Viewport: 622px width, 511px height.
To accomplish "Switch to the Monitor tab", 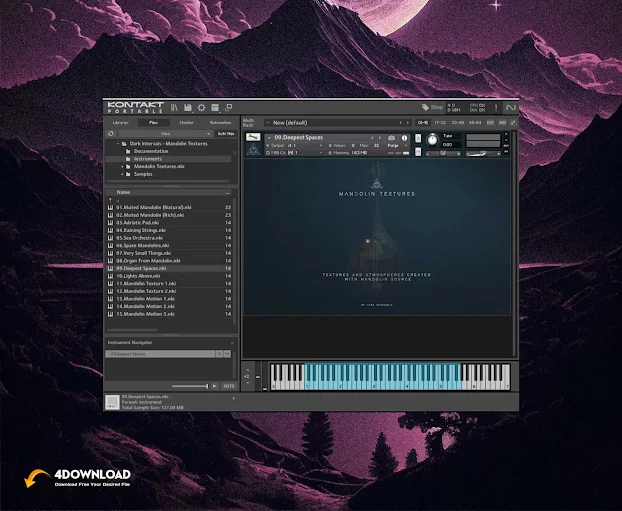I will click(186, 123).
